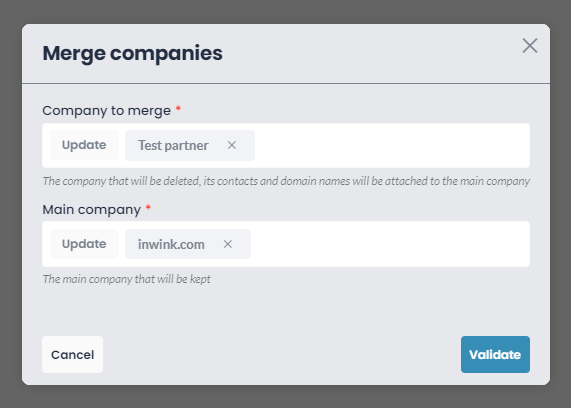Click the 'main company that will be kept' hint
The image size is (571, 408).
coord(126,279)
